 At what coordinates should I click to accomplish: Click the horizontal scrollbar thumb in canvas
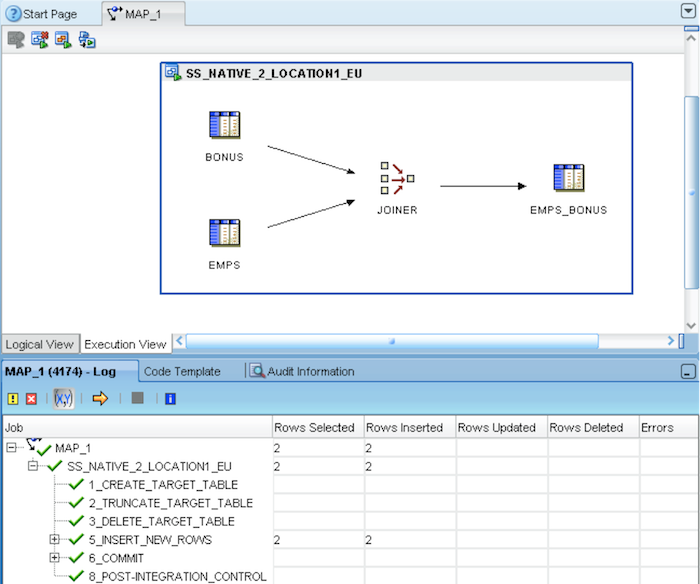point(392,341)
